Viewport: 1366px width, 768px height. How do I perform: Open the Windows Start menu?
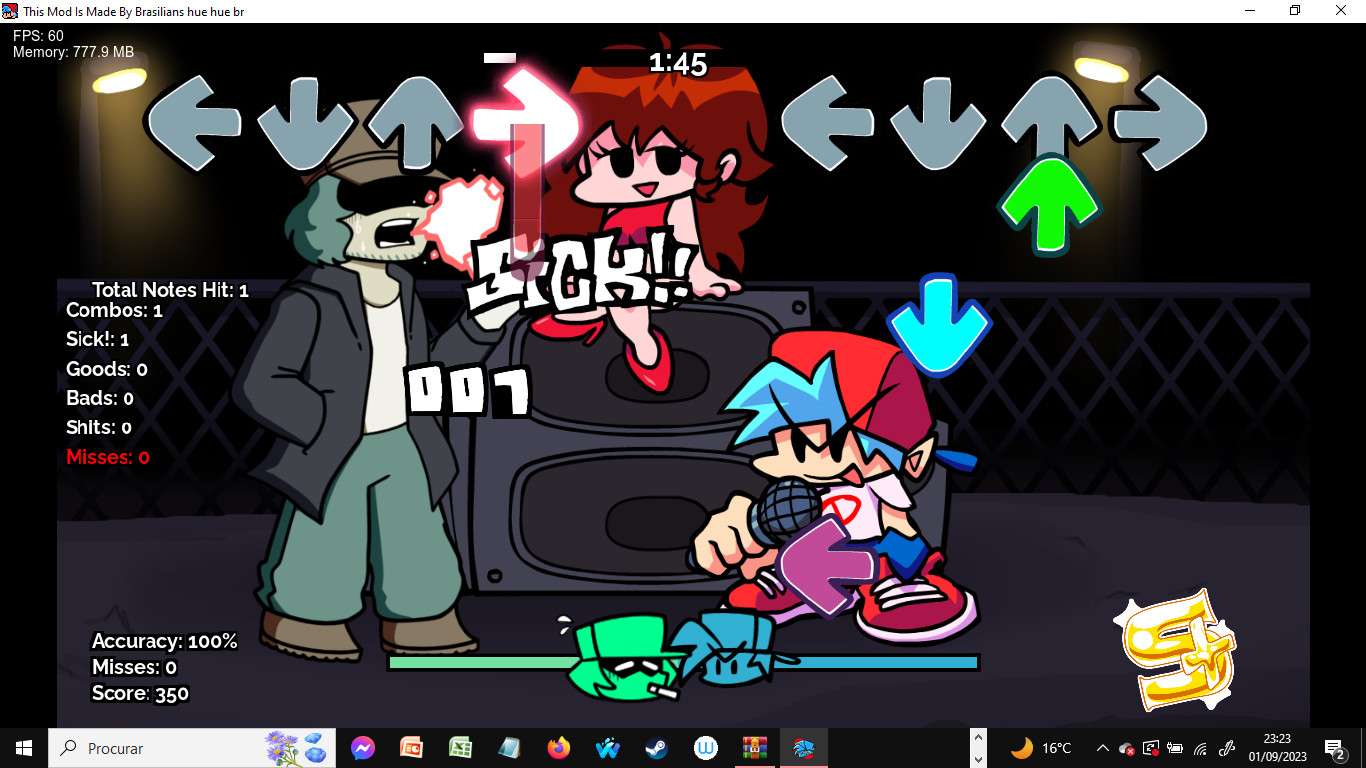pos(24,748)
